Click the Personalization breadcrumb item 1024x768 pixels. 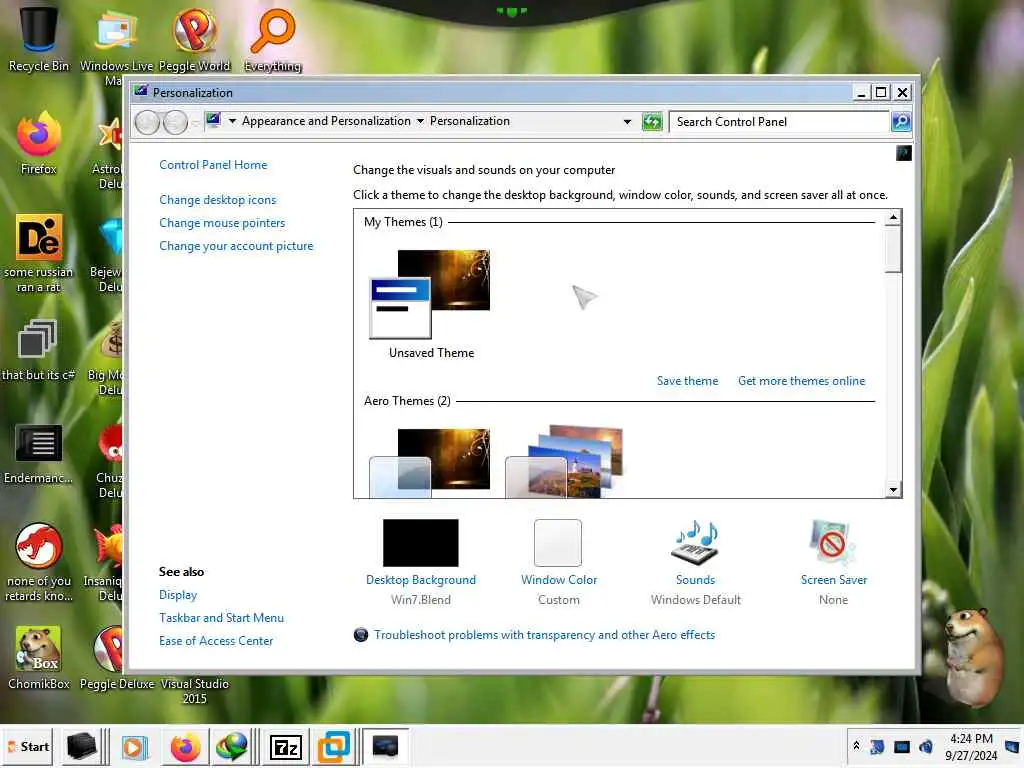(x=470, y=121)
